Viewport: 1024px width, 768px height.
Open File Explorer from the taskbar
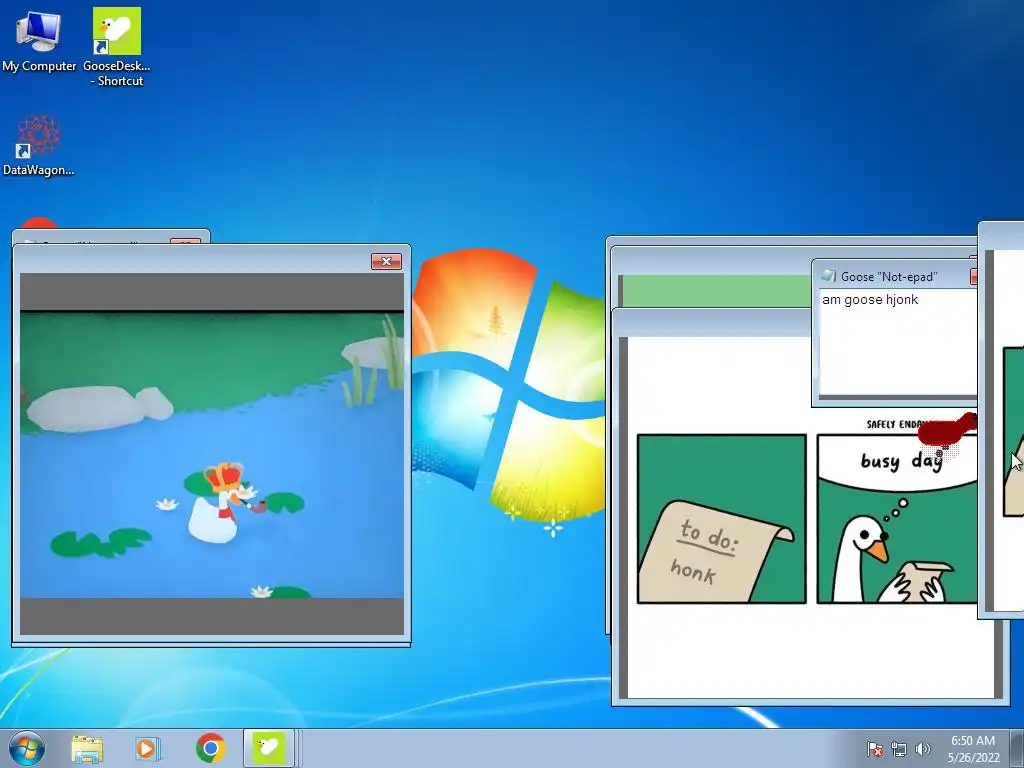click(x=87, y=748)
